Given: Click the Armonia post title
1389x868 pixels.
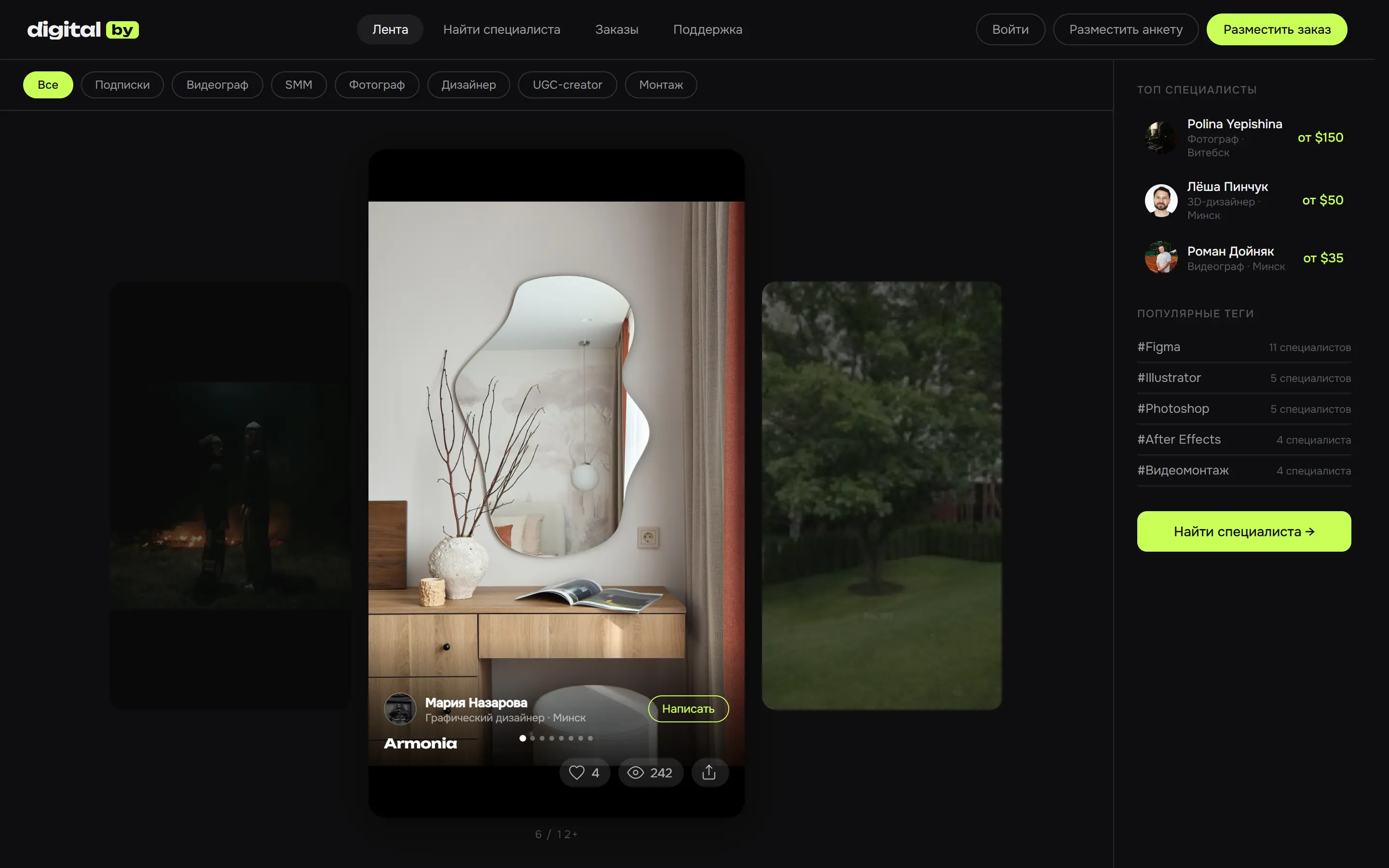Looking at the screenshot, I should pyautogui.click(x=420, y=744).
